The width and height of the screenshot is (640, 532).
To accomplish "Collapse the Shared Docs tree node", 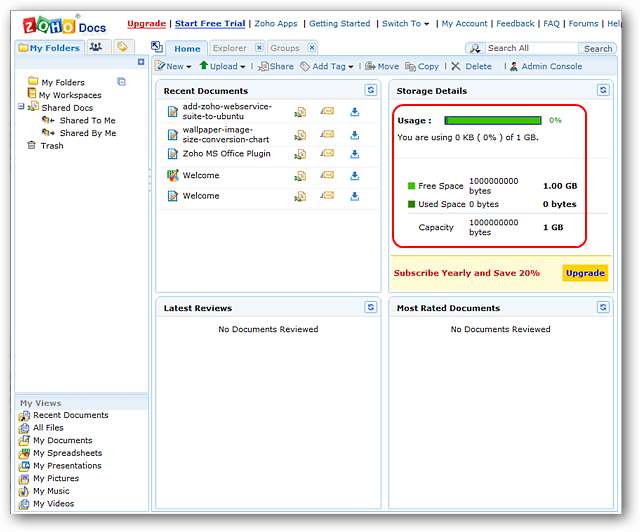I will pyautogui.click(x=21, y=107).
